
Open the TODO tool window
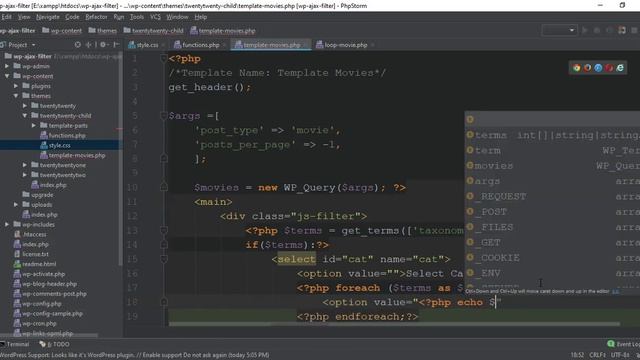(55, 344)
